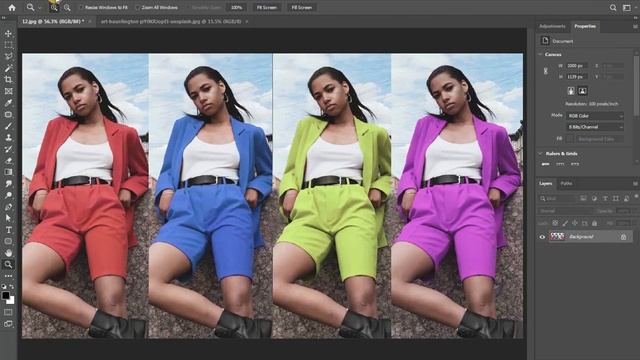Viewport: 640px width, 360px height.
Task: Select the Hand tool
Action: pos(8,253)
